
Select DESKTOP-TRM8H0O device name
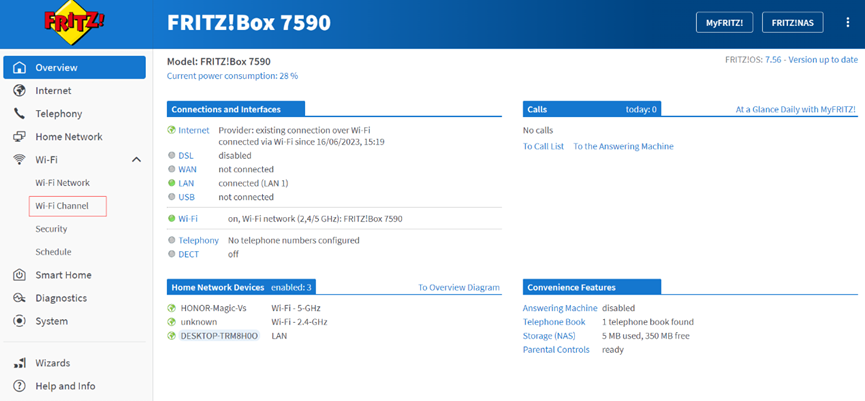[219, 335]
